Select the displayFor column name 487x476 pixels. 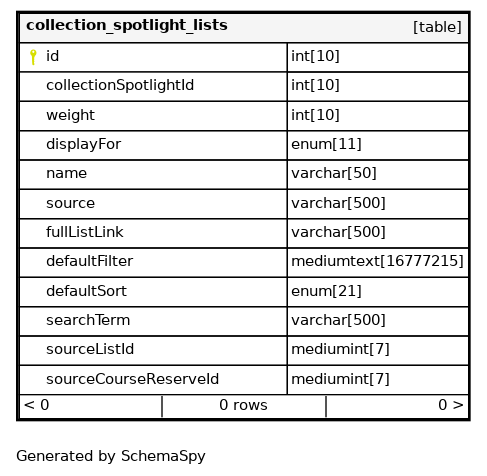pyautogui.click(x=83, y=145)
